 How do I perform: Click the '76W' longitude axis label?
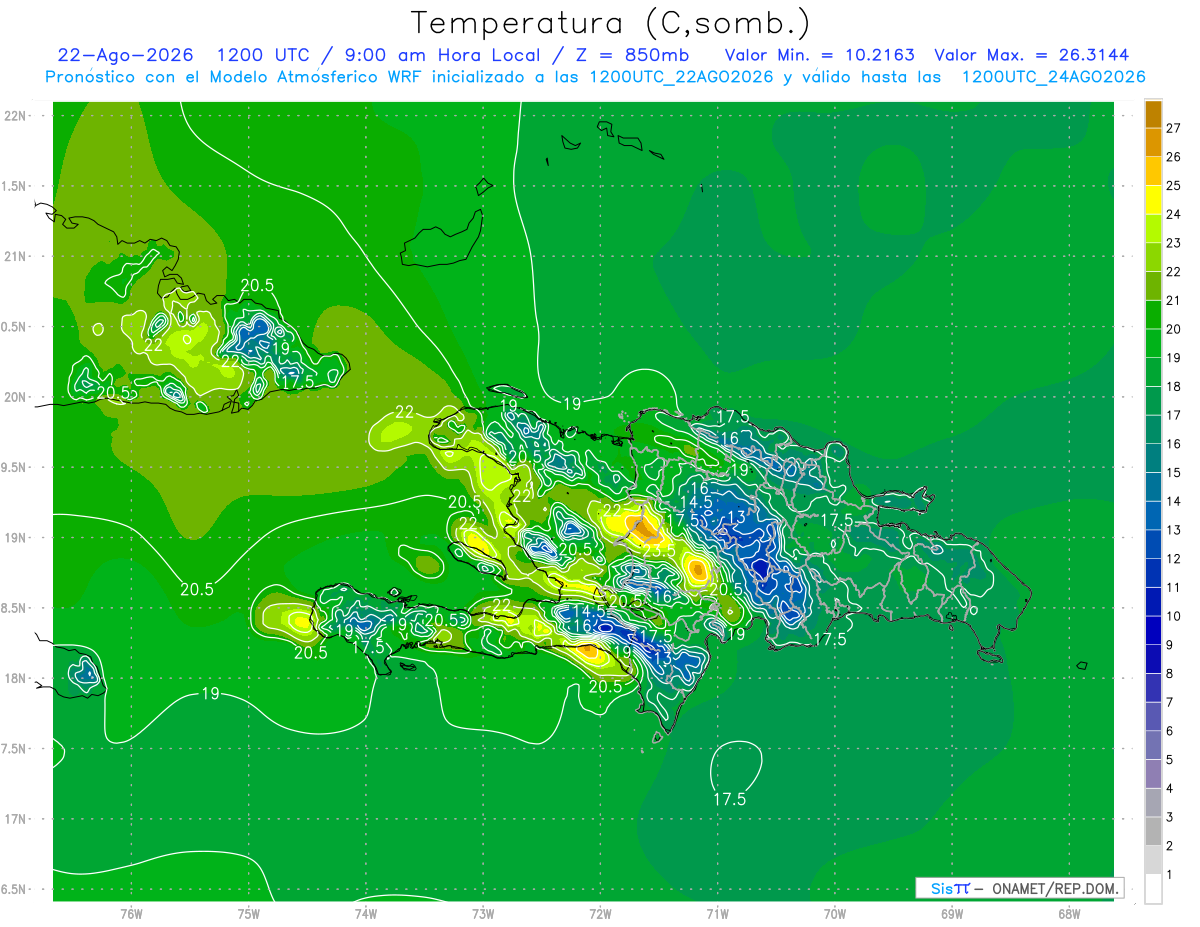(131, 913)
